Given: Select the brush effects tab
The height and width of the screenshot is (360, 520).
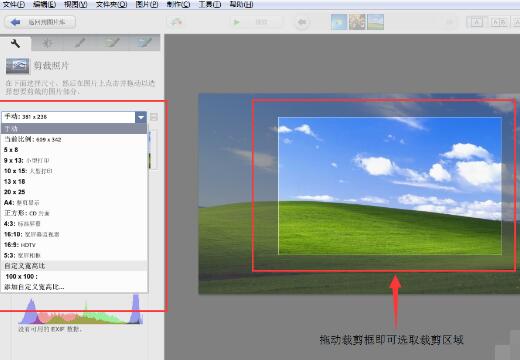Looking at the screenshot, I should click(80, 43).
